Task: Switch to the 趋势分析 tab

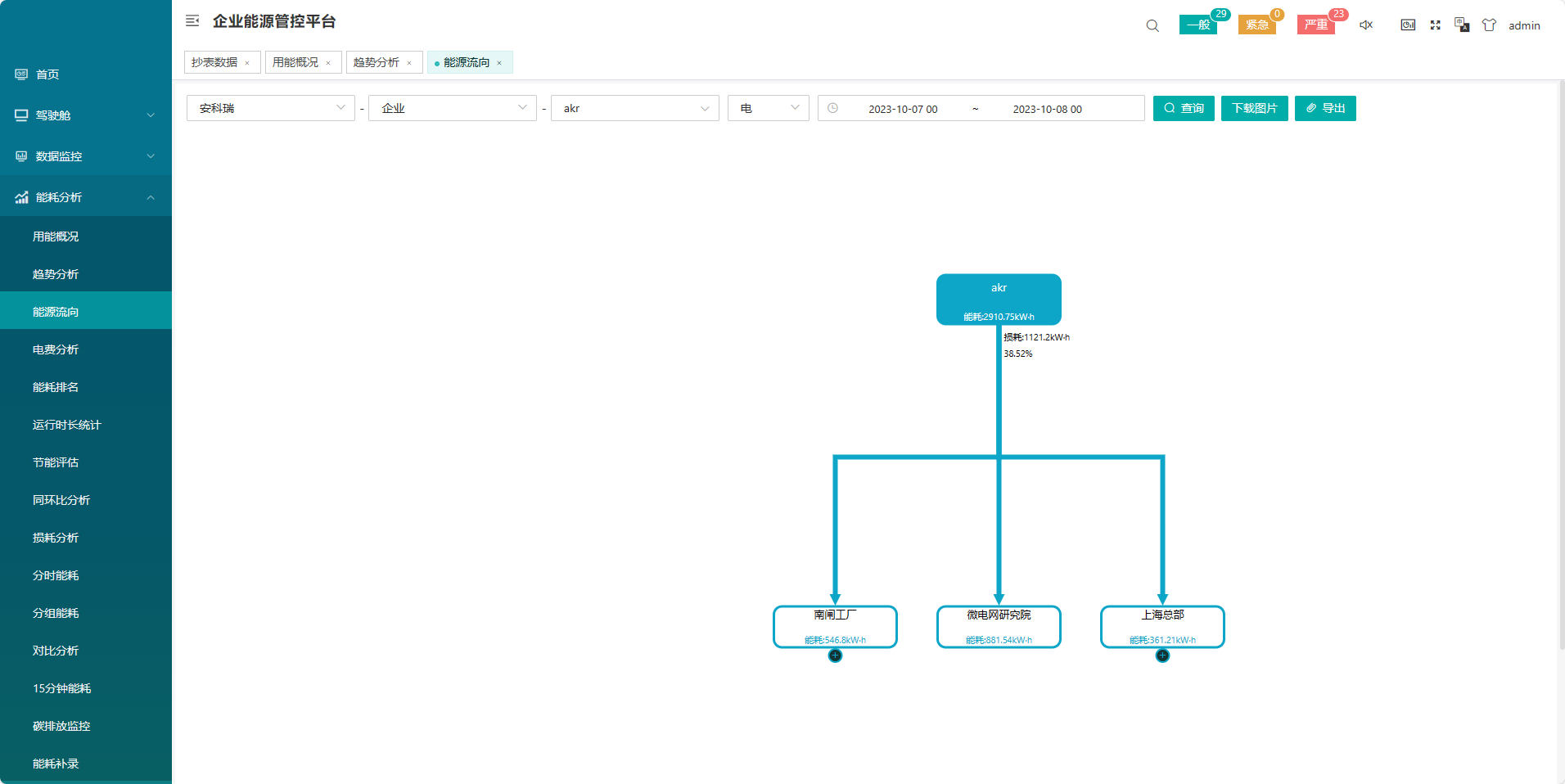Action: point(377,62)
